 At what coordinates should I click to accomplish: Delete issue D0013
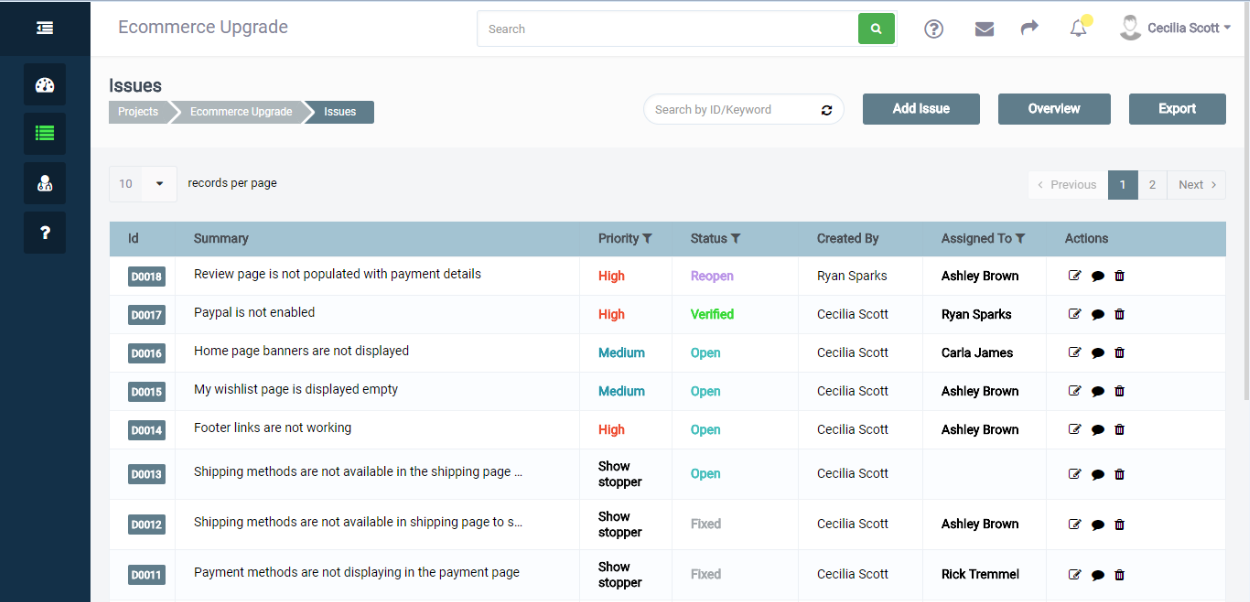coord(1120,474)
